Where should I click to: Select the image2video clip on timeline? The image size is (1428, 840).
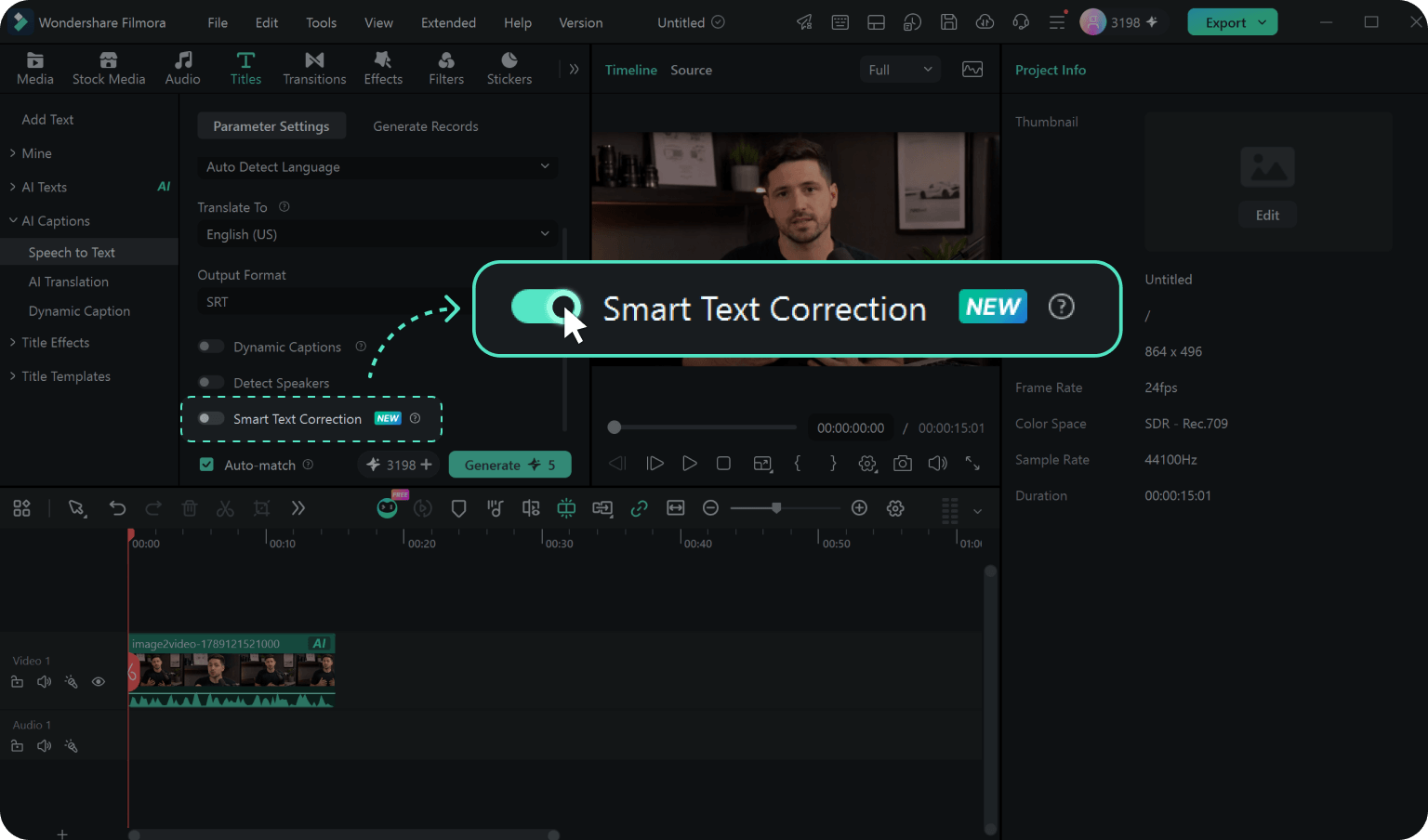pos(231,671)
